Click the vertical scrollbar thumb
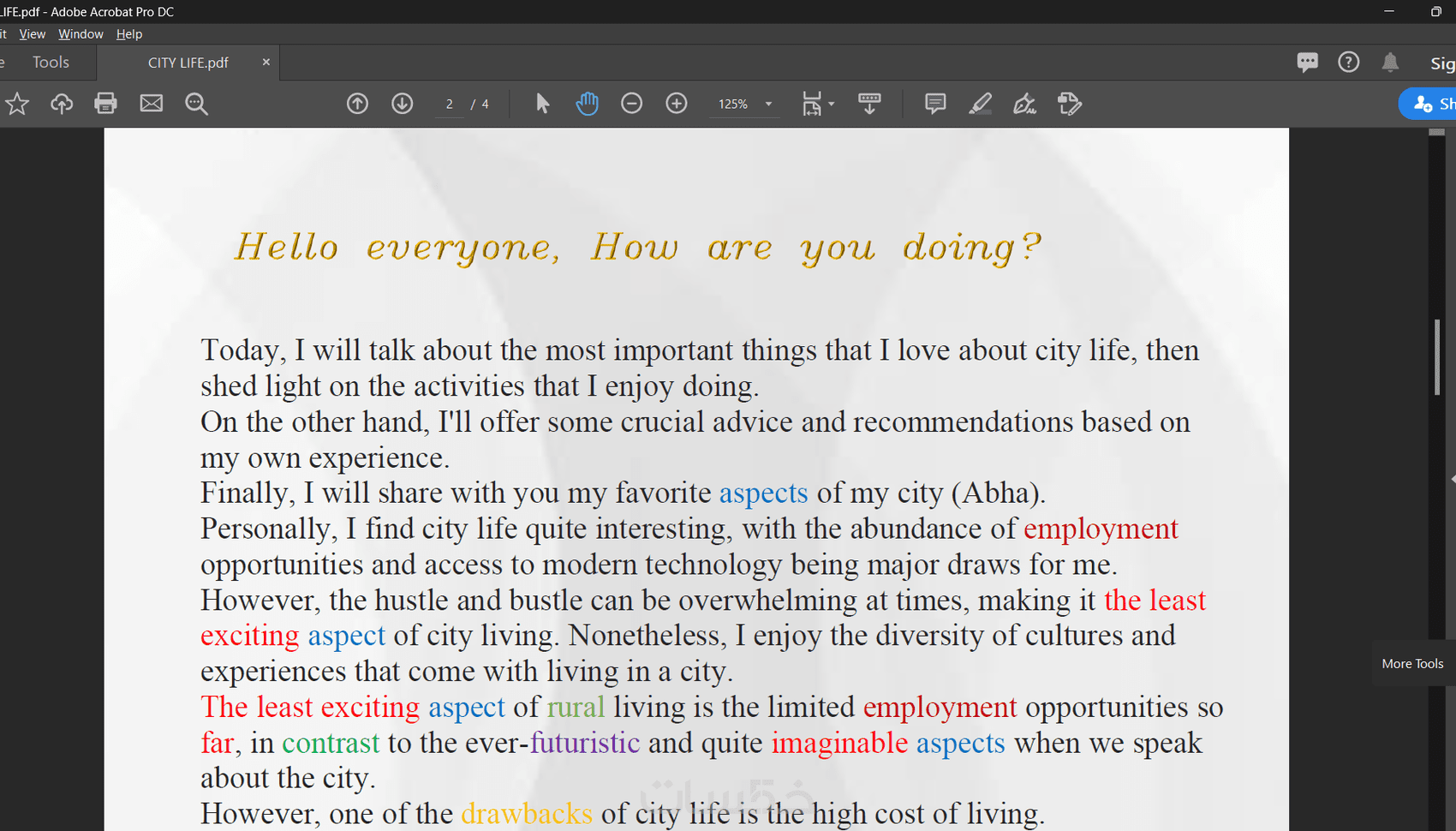Viewport: 1456px width, 831px height. click(1437, 356)
